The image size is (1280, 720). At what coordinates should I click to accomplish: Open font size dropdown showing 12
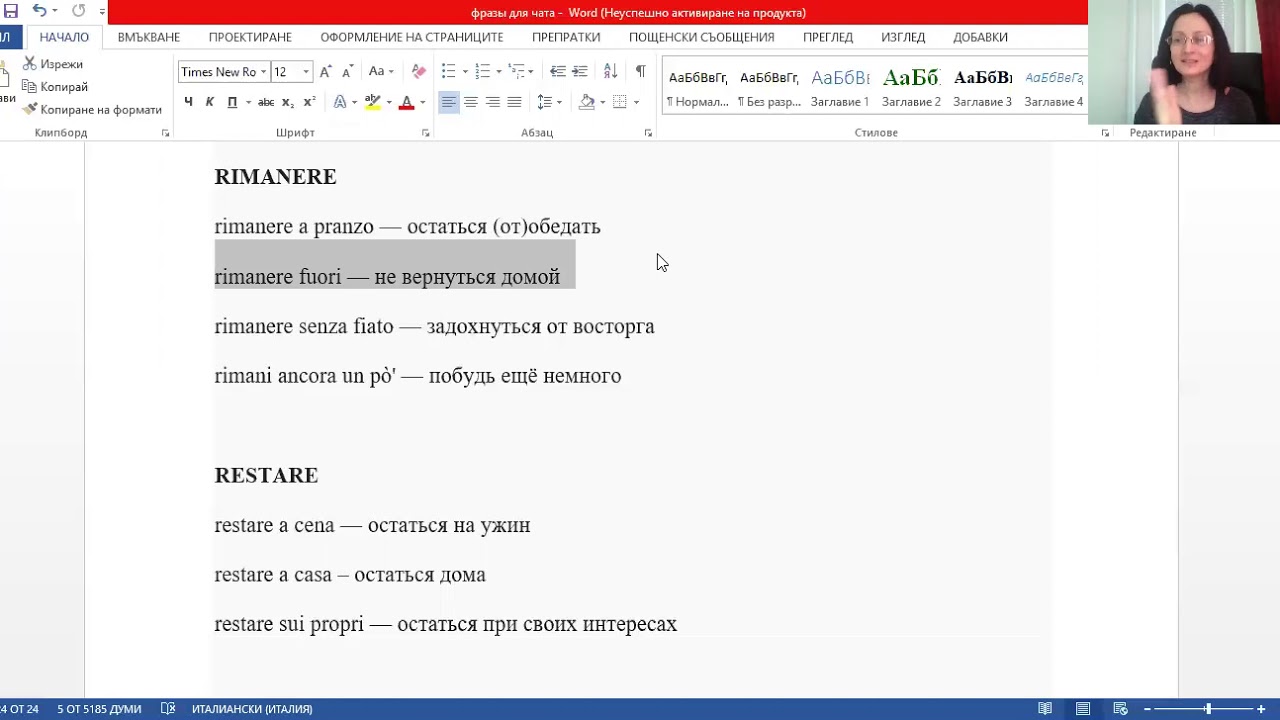306,72
